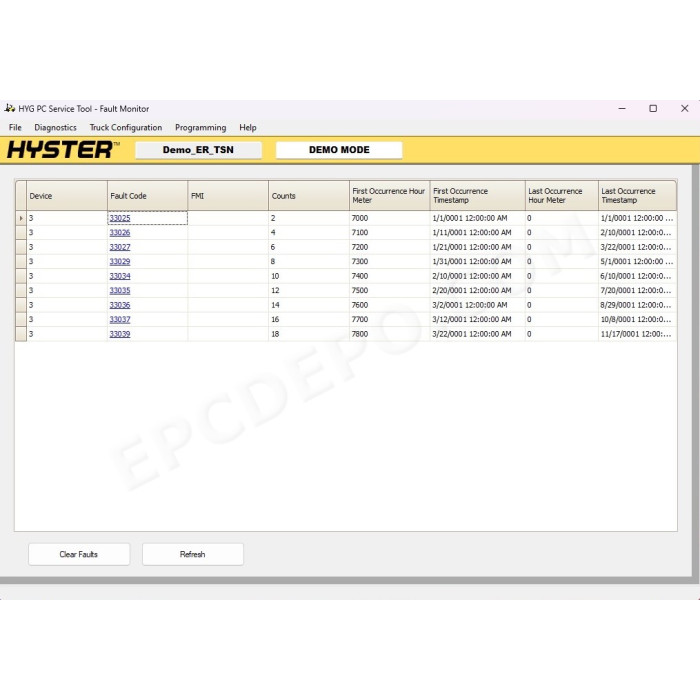Open fault code 33035 link

(120, 291)
